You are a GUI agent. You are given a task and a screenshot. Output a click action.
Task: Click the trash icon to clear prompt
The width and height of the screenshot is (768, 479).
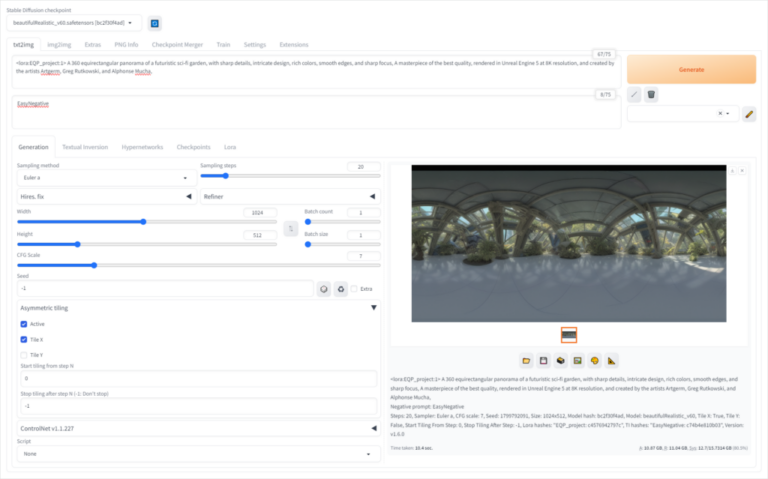point(651,94)
